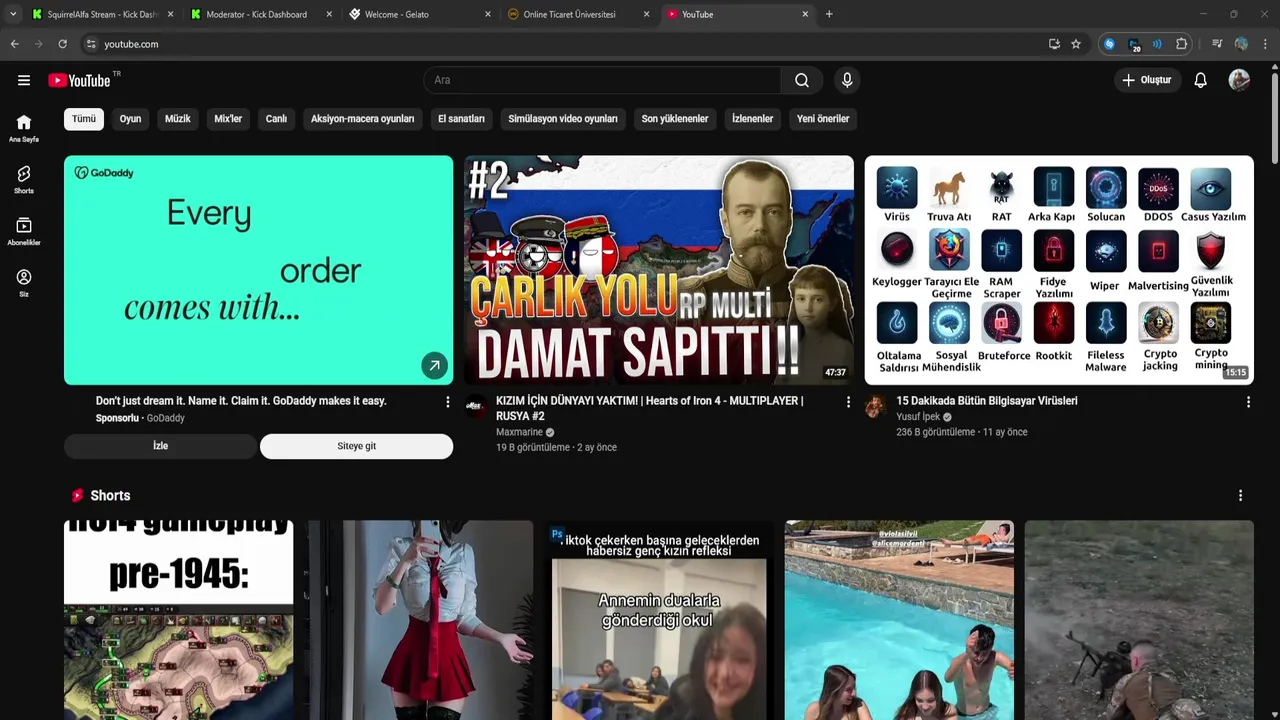The height and width of the screenshot is (720, 1280).
Task: Open '15 Dakikada Bütün Bilgisayar Virüsleri' title
Action: [987, 401]
